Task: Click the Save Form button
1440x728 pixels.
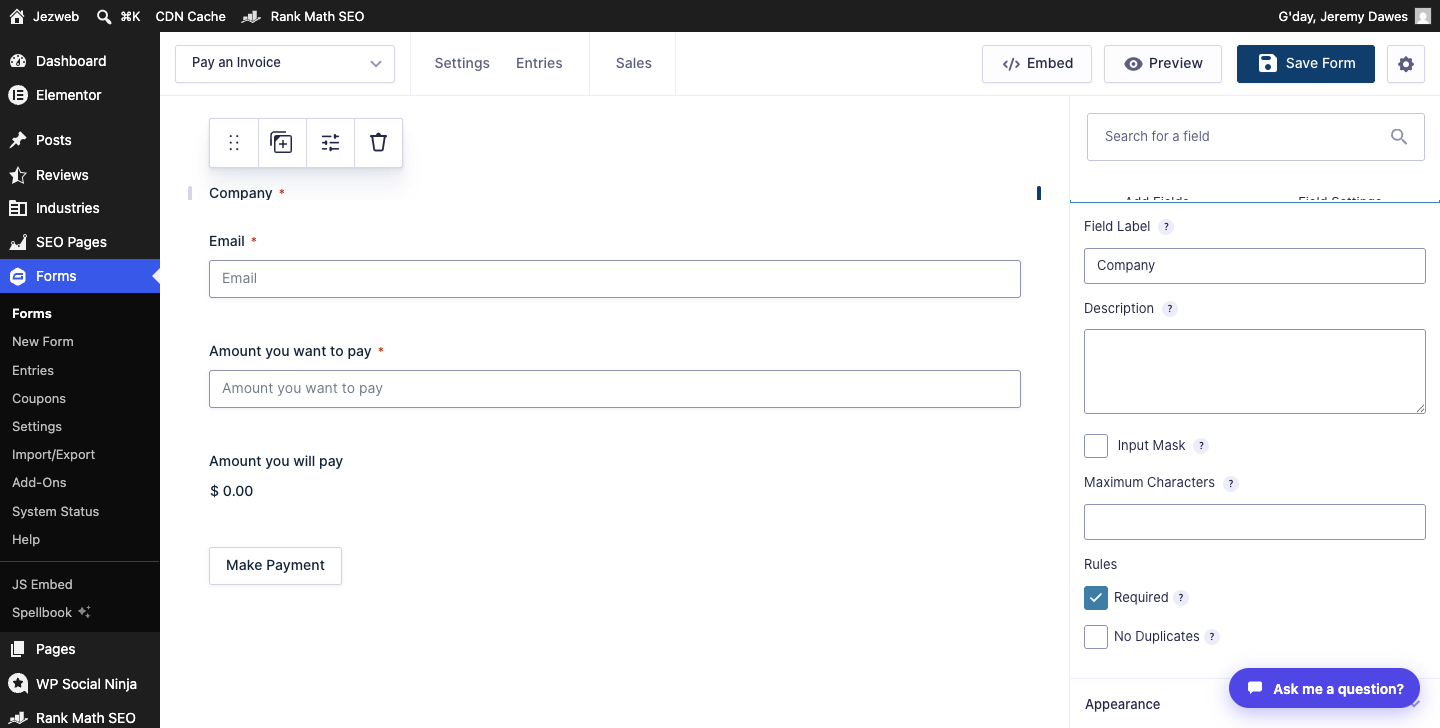Action: [x=1306, y=63]
